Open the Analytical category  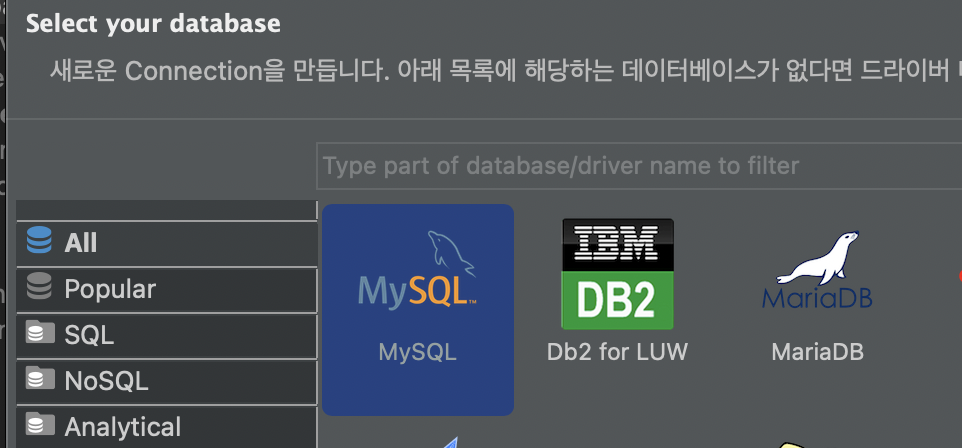166,427
